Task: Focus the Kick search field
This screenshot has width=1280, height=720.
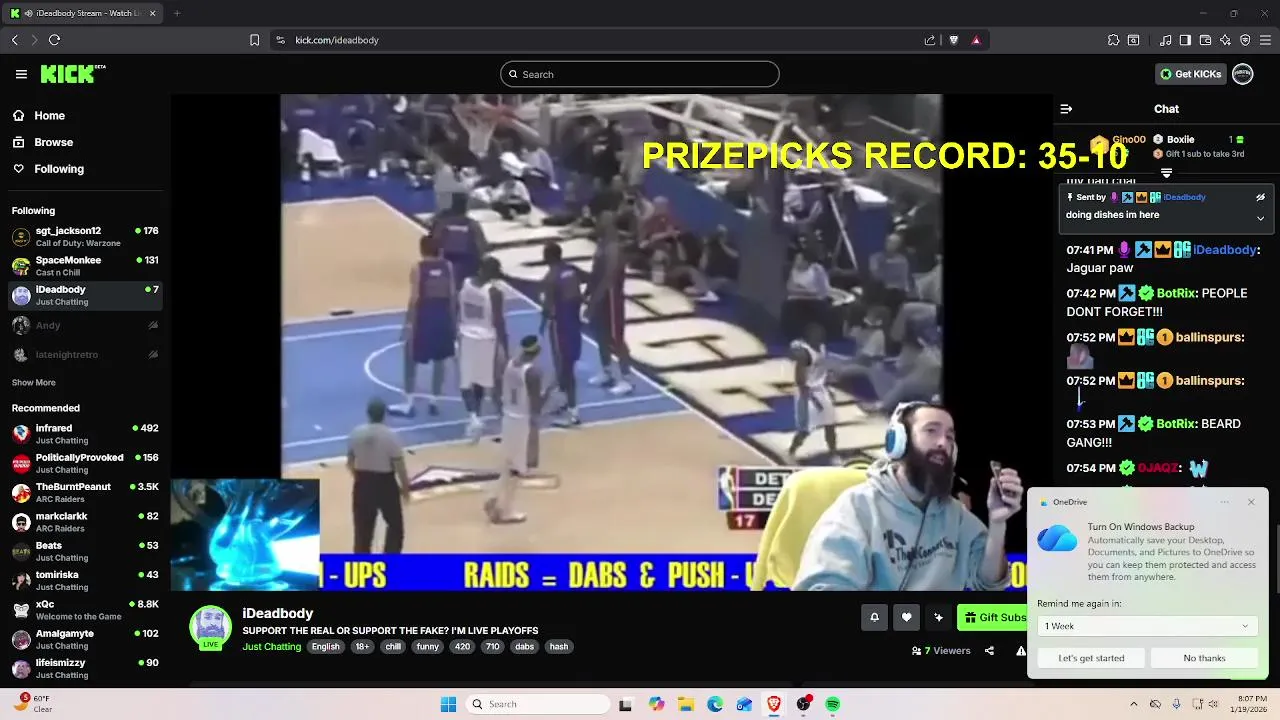Action: 640,74
